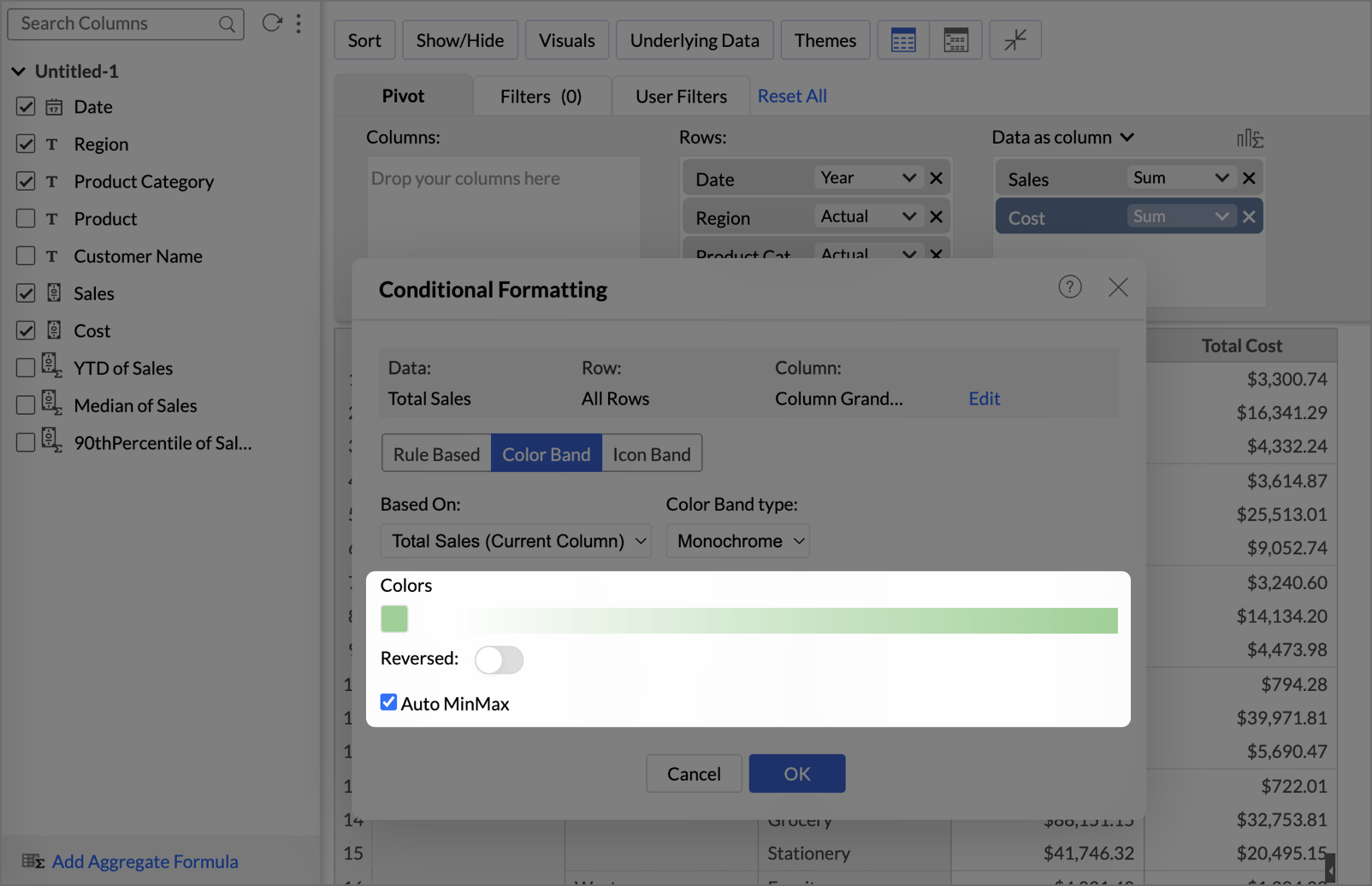Open the three-dot more options menu
This screenshot has width=1372, height=886.
pos(299,23)
